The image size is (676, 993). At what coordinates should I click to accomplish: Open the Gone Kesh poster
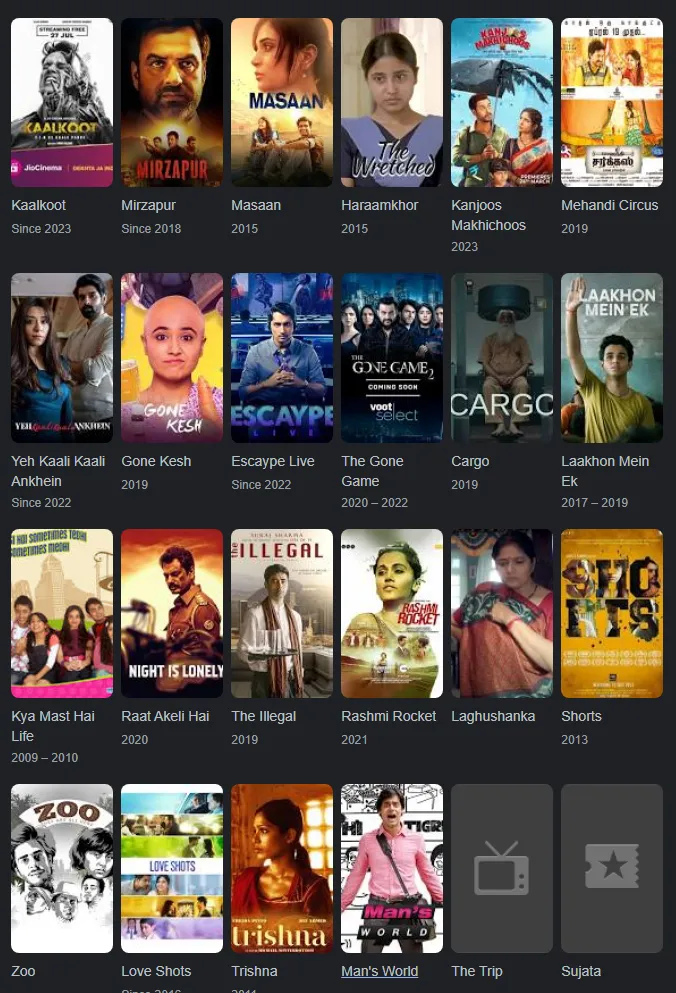click(172, 358)
